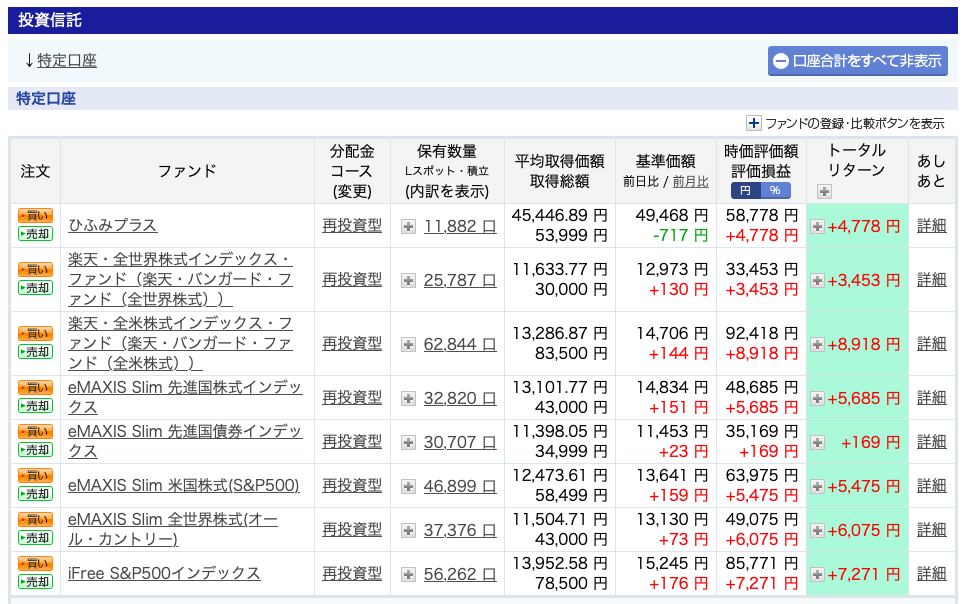Show fund registration and comparison buttons
The height and width of the screenshot is (604, 966).
(x=845, y=123)
